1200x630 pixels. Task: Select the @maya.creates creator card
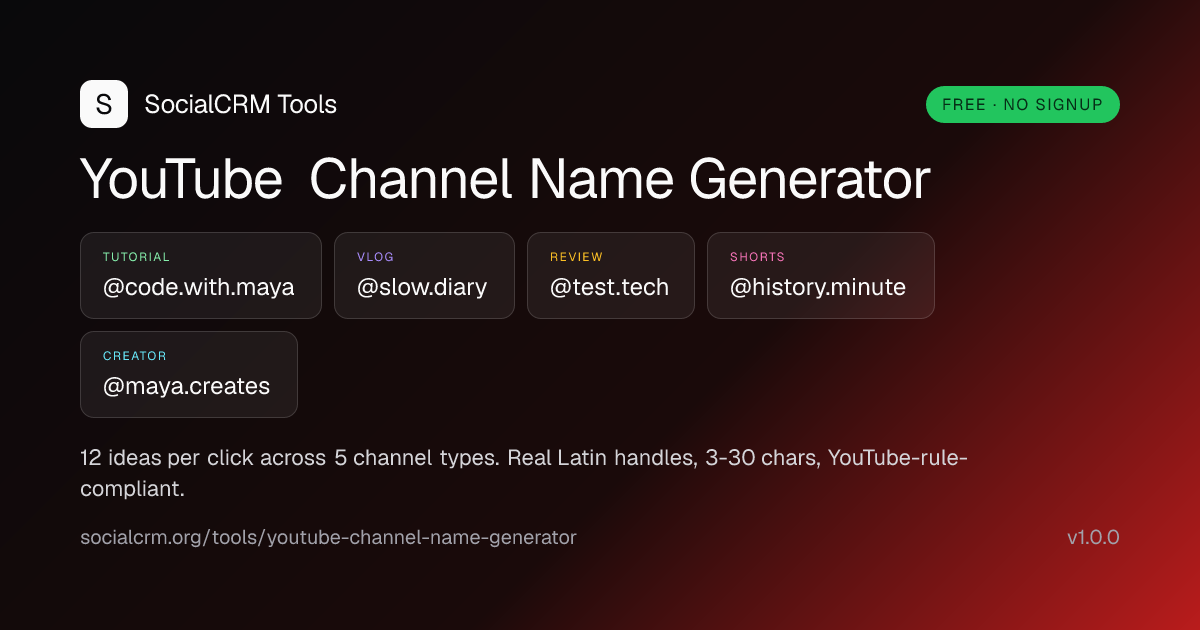point(189,374)
